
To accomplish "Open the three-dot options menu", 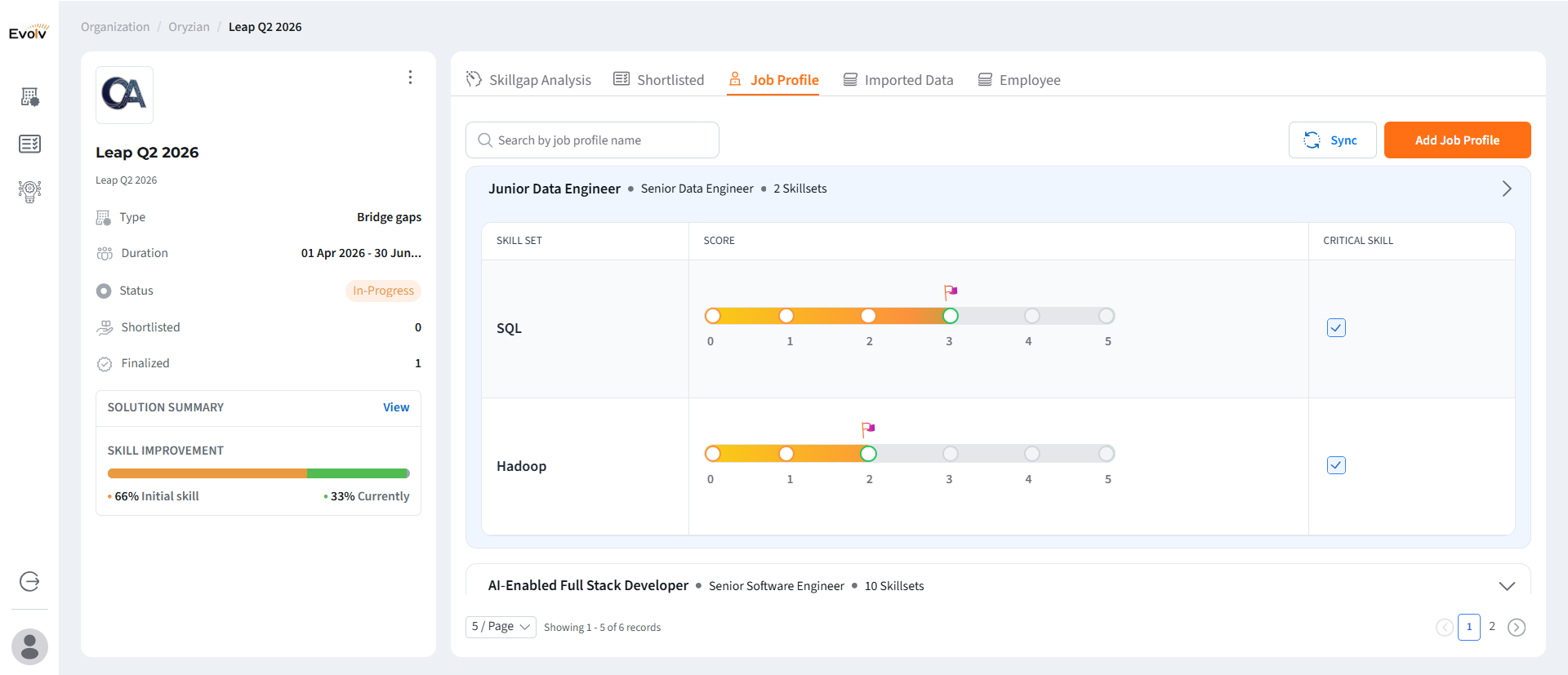I will point(410,78).
